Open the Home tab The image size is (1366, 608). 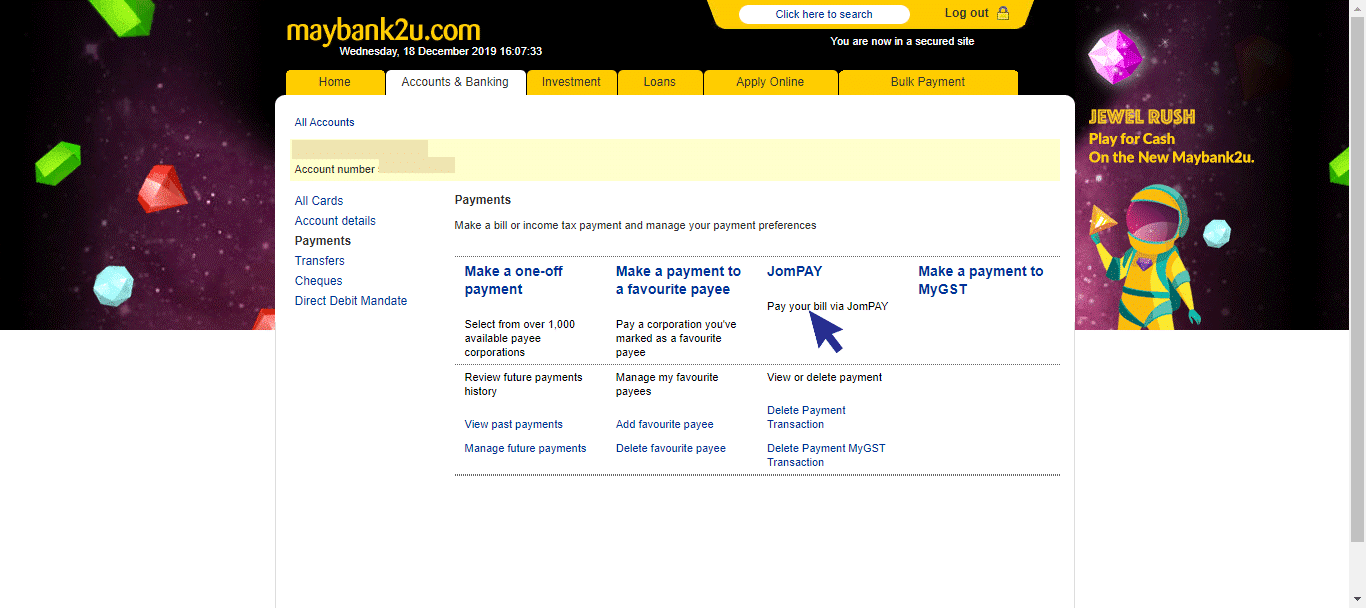[x=335, y=82]
